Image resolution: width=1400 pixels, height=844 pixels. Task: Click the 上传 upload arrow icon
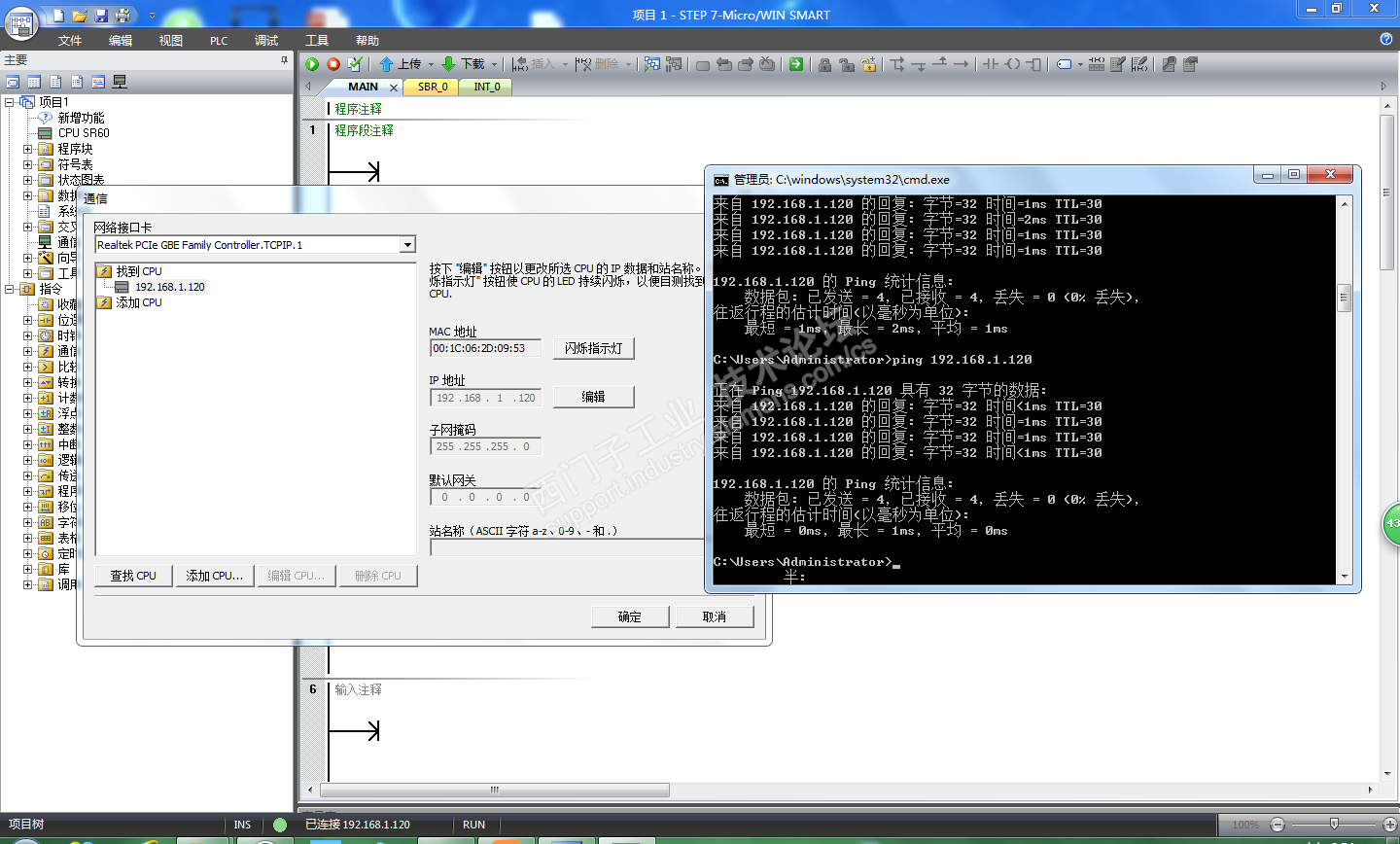point(386,64)
